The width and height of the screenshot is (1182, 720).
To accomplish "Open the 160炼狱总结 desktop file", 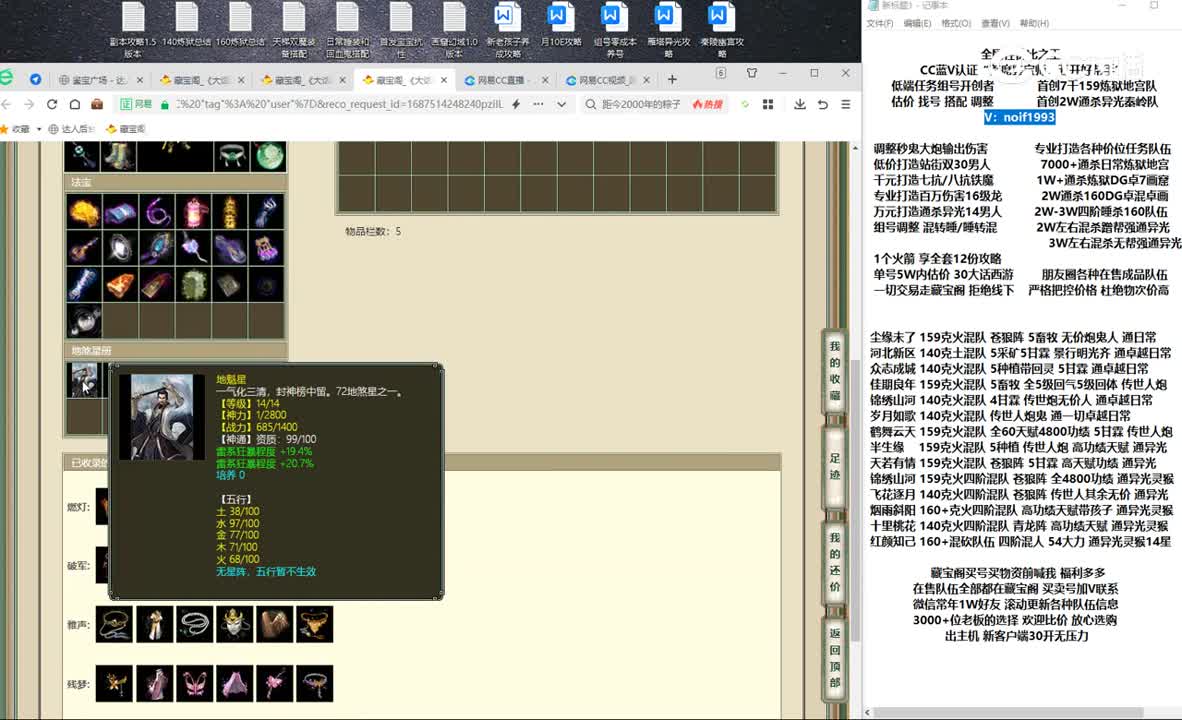I will [240, 25].
